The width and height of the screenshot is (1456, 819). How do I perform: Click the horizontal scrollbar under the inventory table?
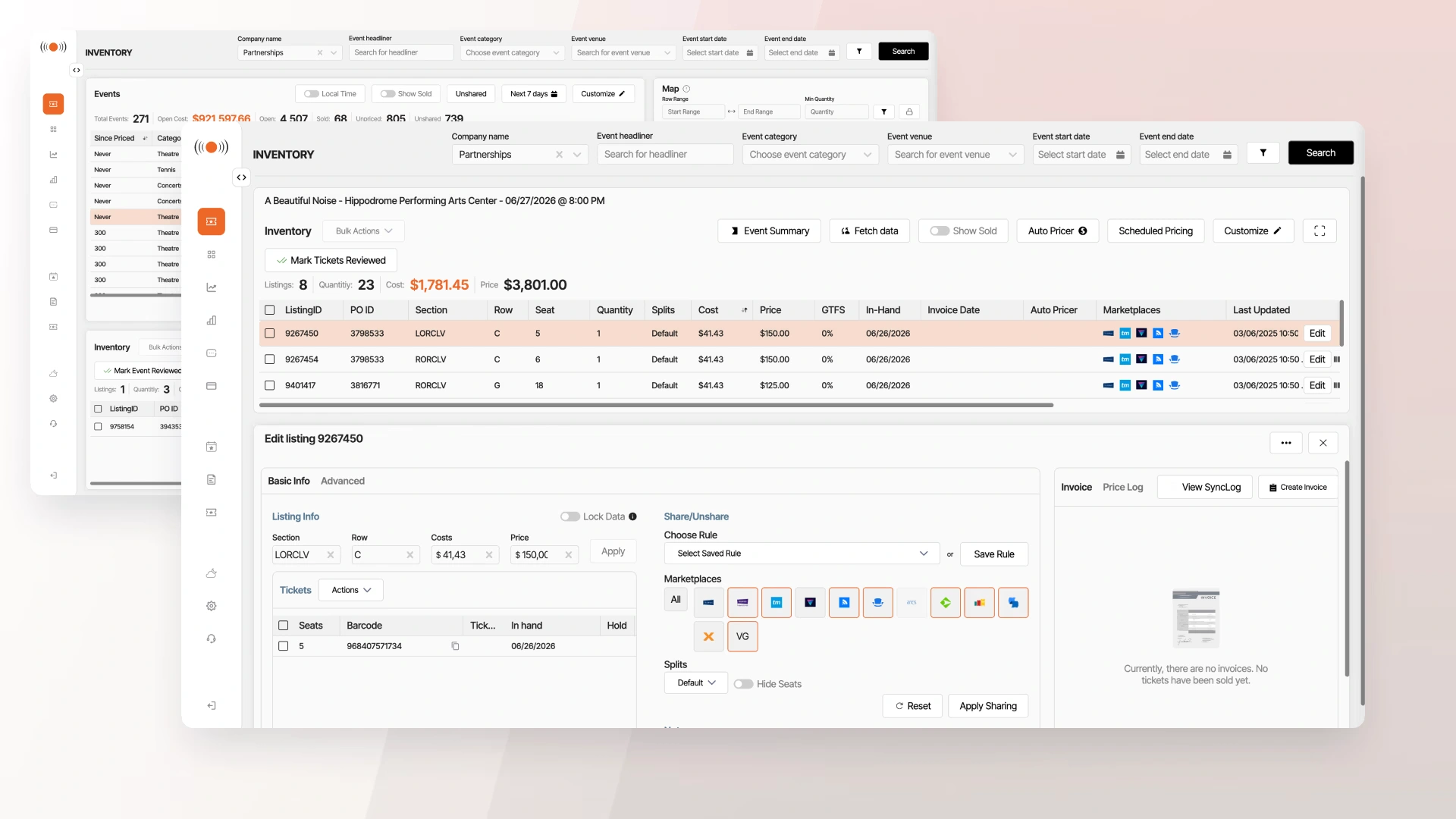click(656, 405)
